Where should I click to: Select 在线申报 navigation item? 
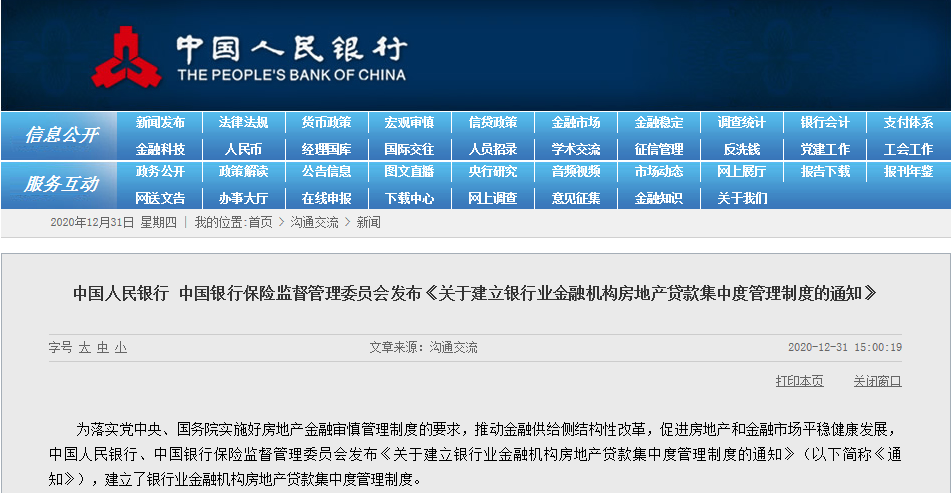coord(326,198)
